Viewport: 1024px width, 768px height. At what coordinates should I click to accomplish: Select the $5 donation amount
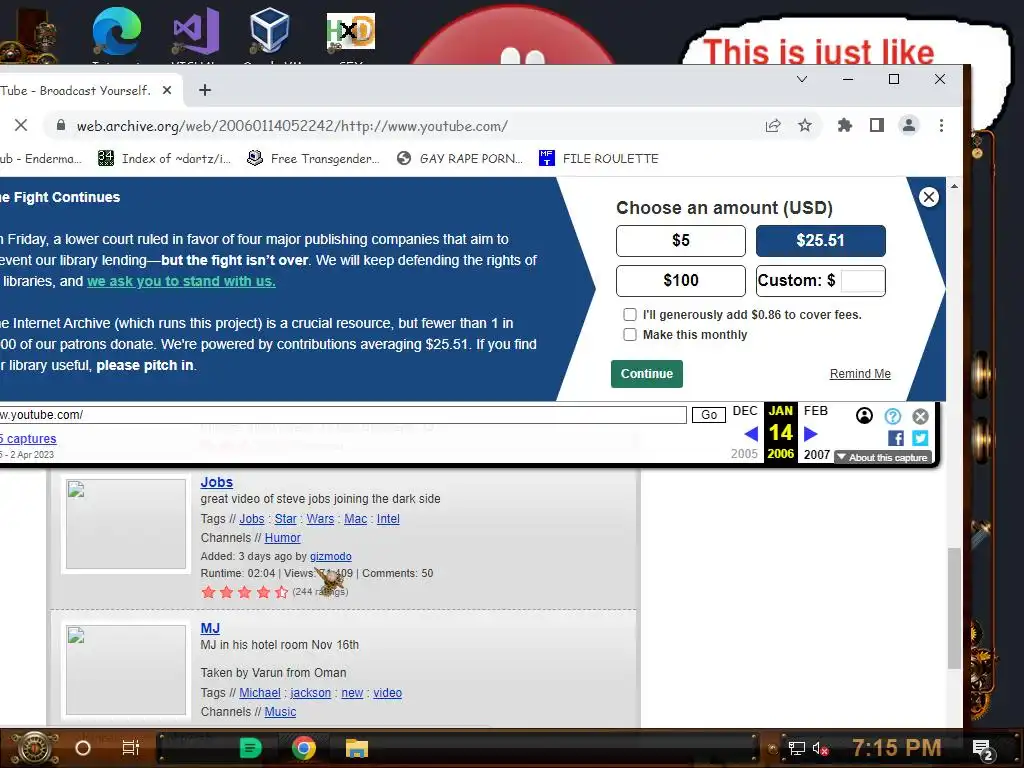point(680,240)
